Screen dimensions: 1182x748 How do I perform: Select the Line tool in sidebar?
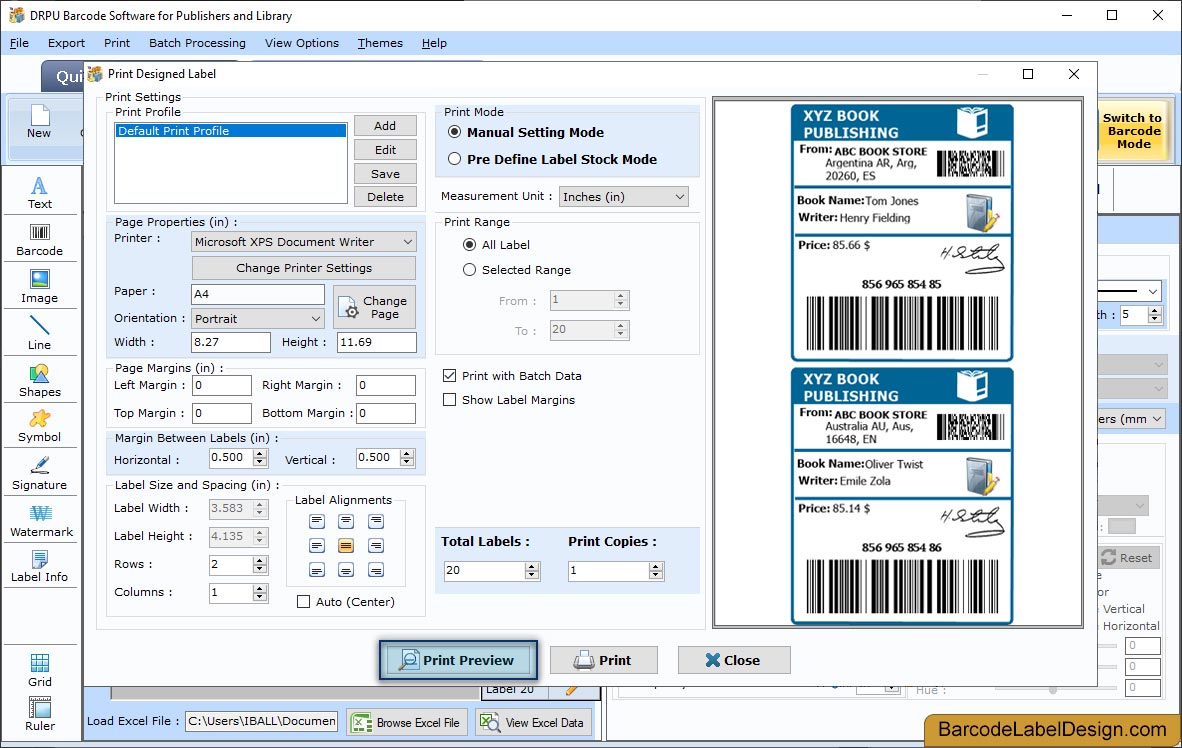click(x=39, y=333)
